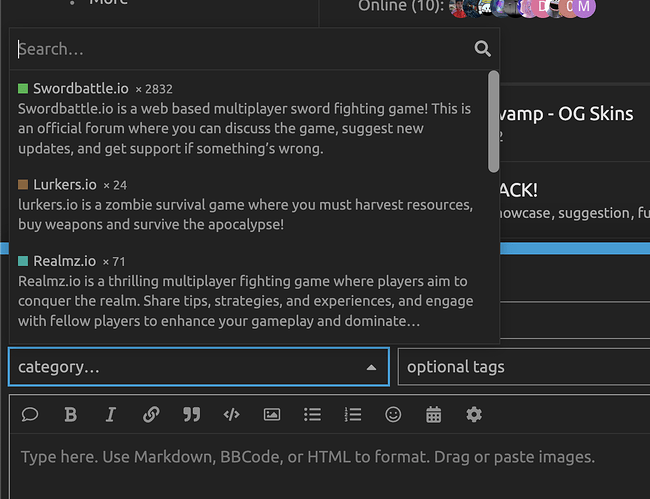Click the collapse arrow on category selector
Image resolution: width=650 pixels, height=499 pixels.
(x=371, y=367)
